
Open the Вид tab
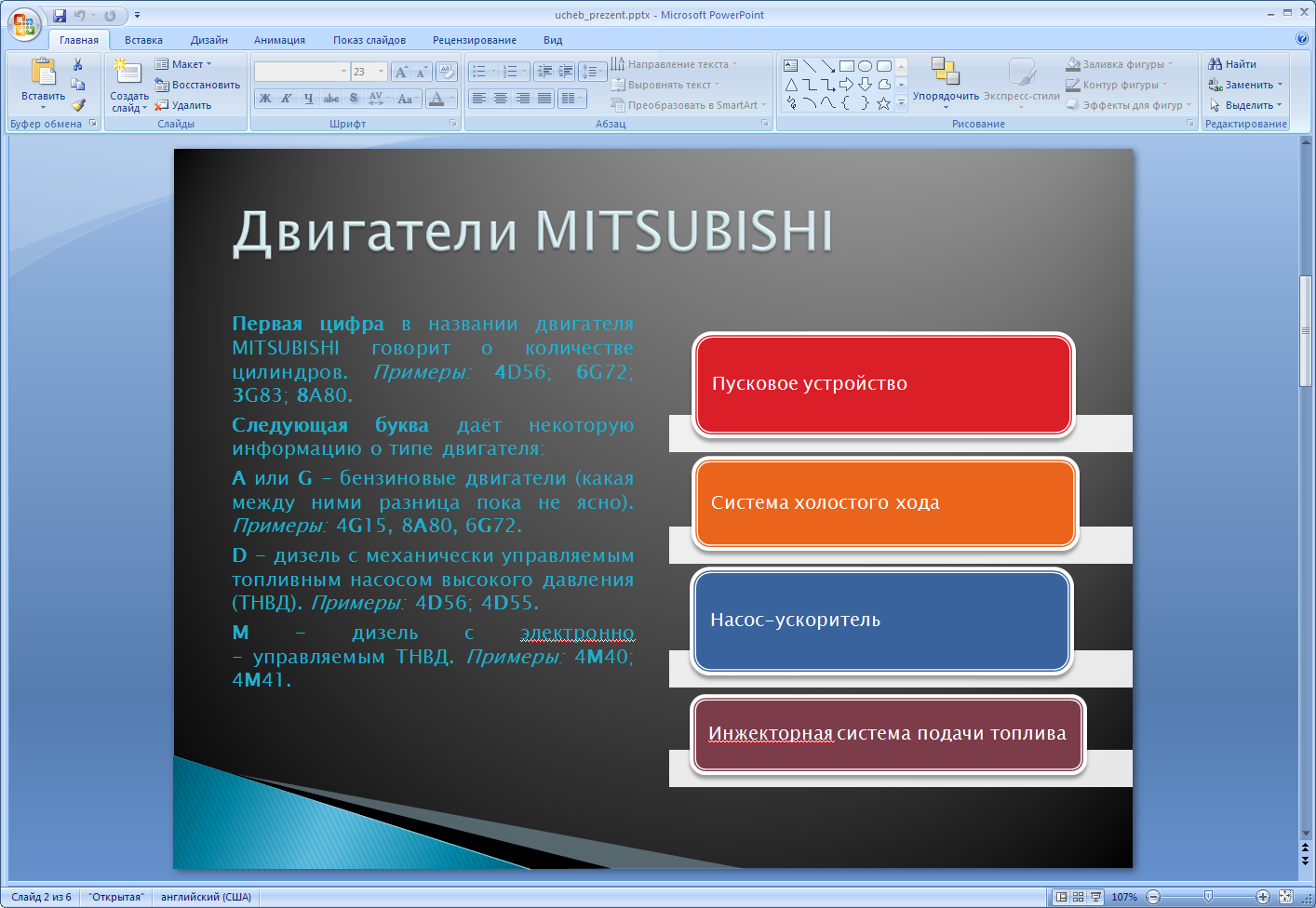coord(553,40)
